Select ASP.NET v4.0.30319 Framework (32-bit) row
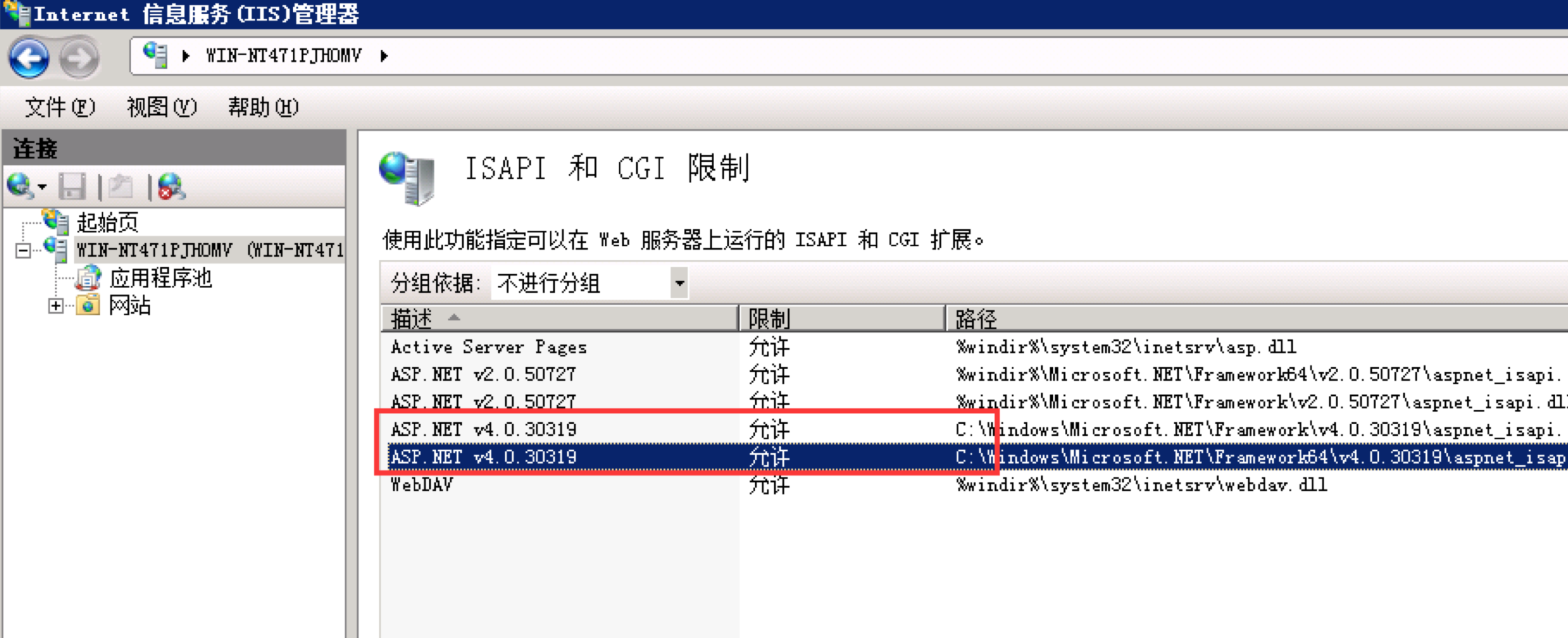Image resolution: width=1568 pixels, height=638 pixels. [974, 429]
